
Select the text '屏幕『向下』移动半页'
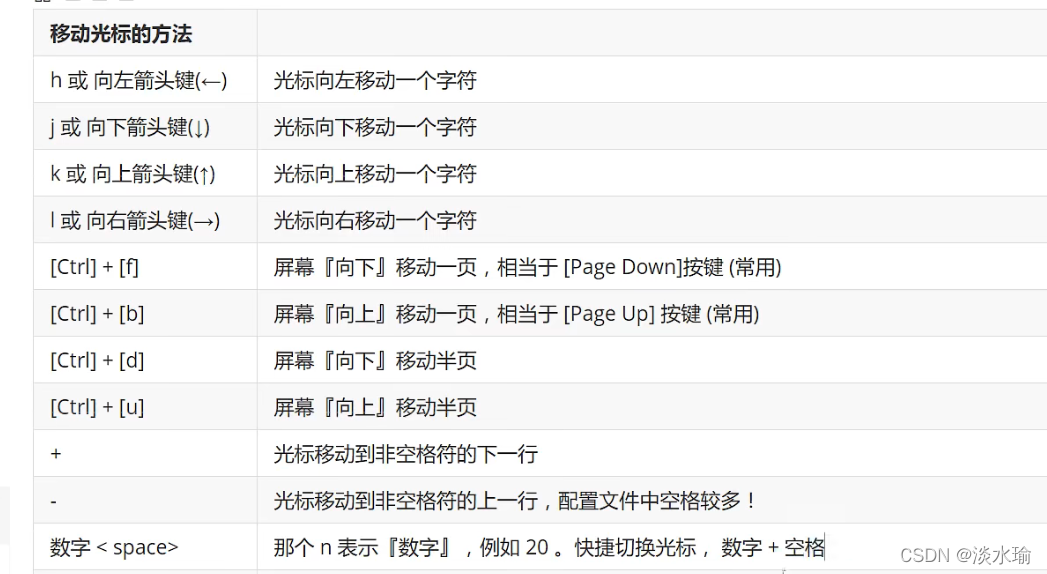375,360
